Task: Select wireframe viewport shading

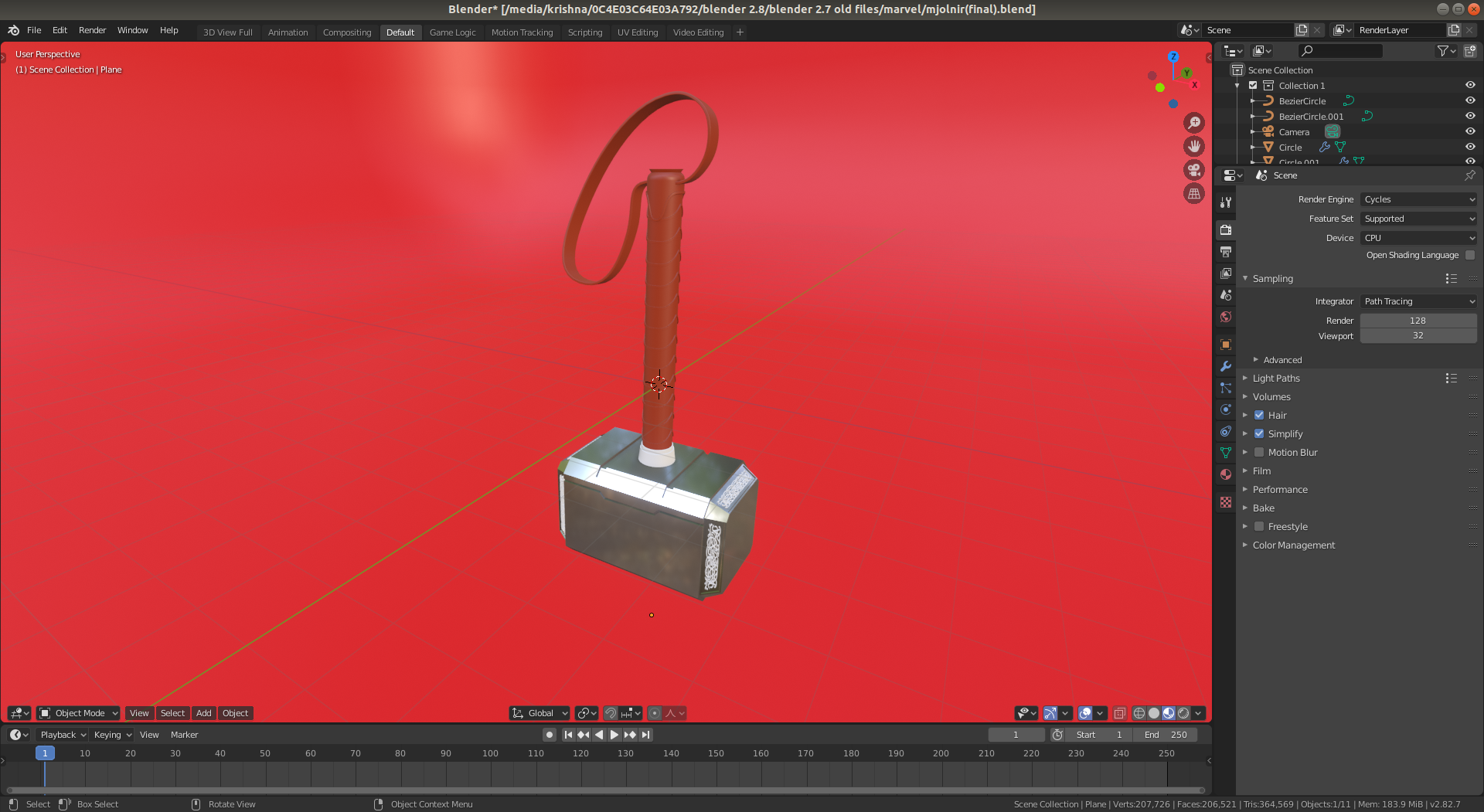Action: point(1139,713)
